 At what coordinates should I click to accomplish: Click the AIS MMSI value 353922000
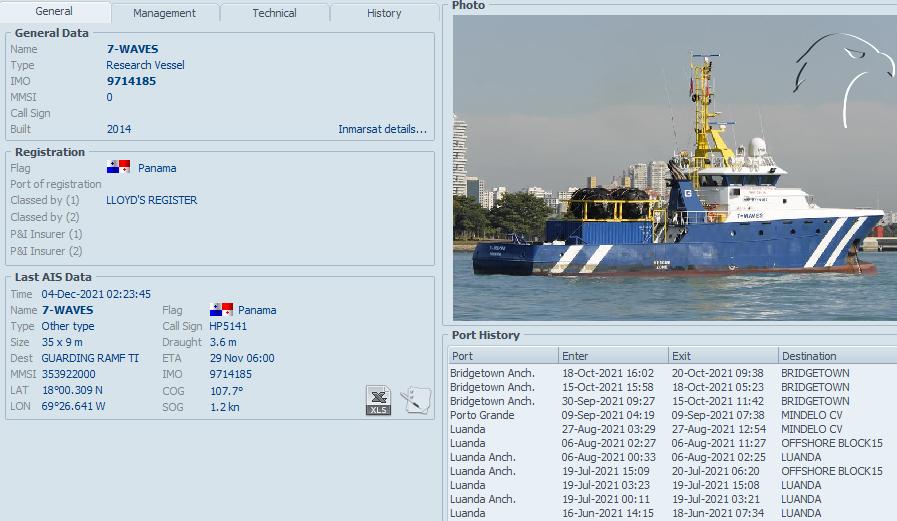[69, 374]
